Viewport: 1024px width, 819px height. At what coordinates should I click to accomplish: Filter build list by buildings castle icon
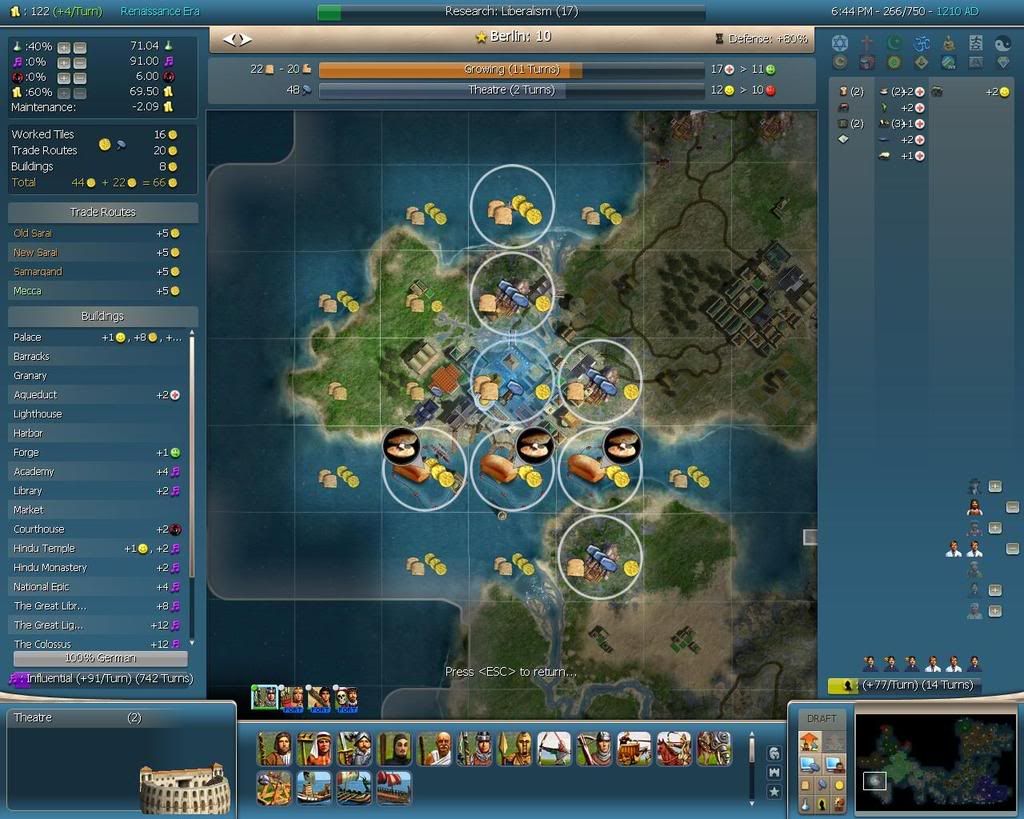click(x=775, y=773)
